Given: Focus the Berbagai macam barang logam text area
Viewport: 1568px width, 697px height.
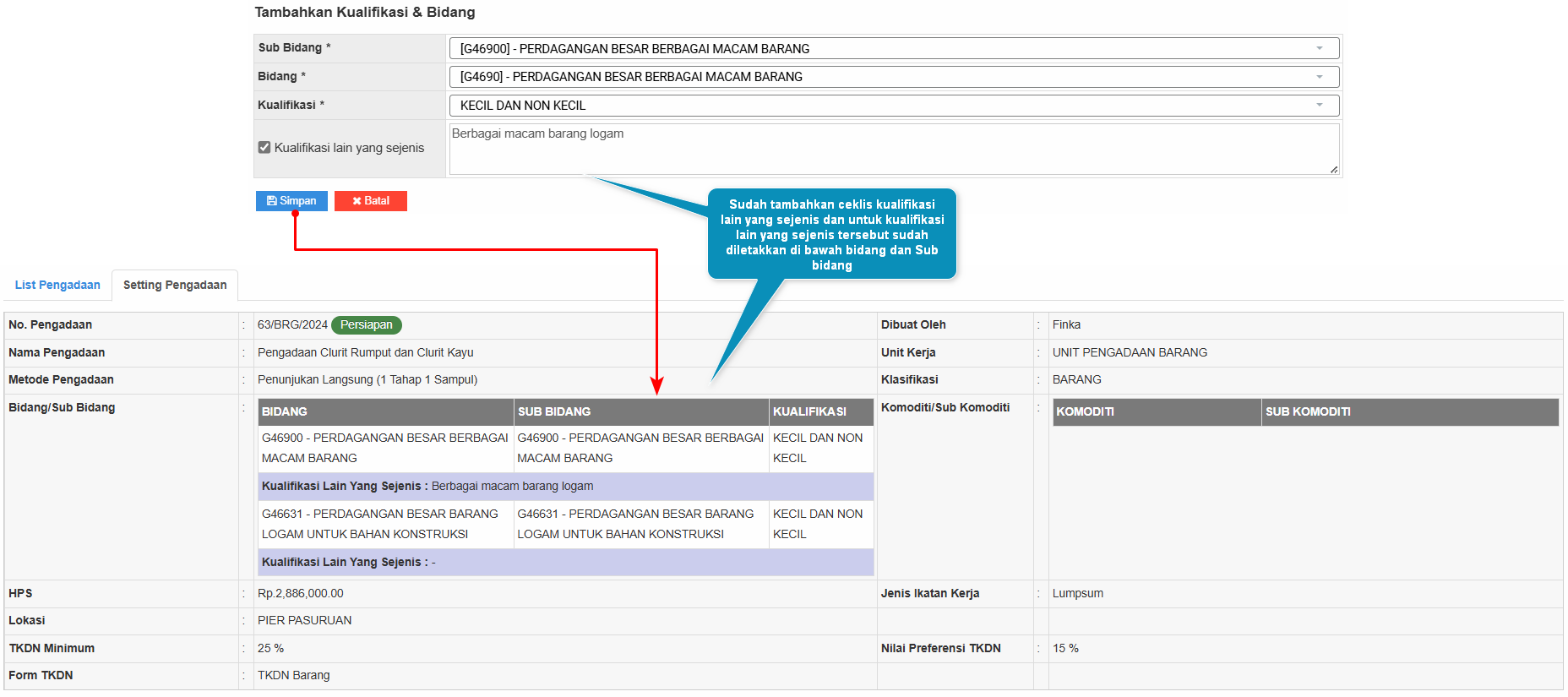Looking at the screenshot, I should point(893,150).
